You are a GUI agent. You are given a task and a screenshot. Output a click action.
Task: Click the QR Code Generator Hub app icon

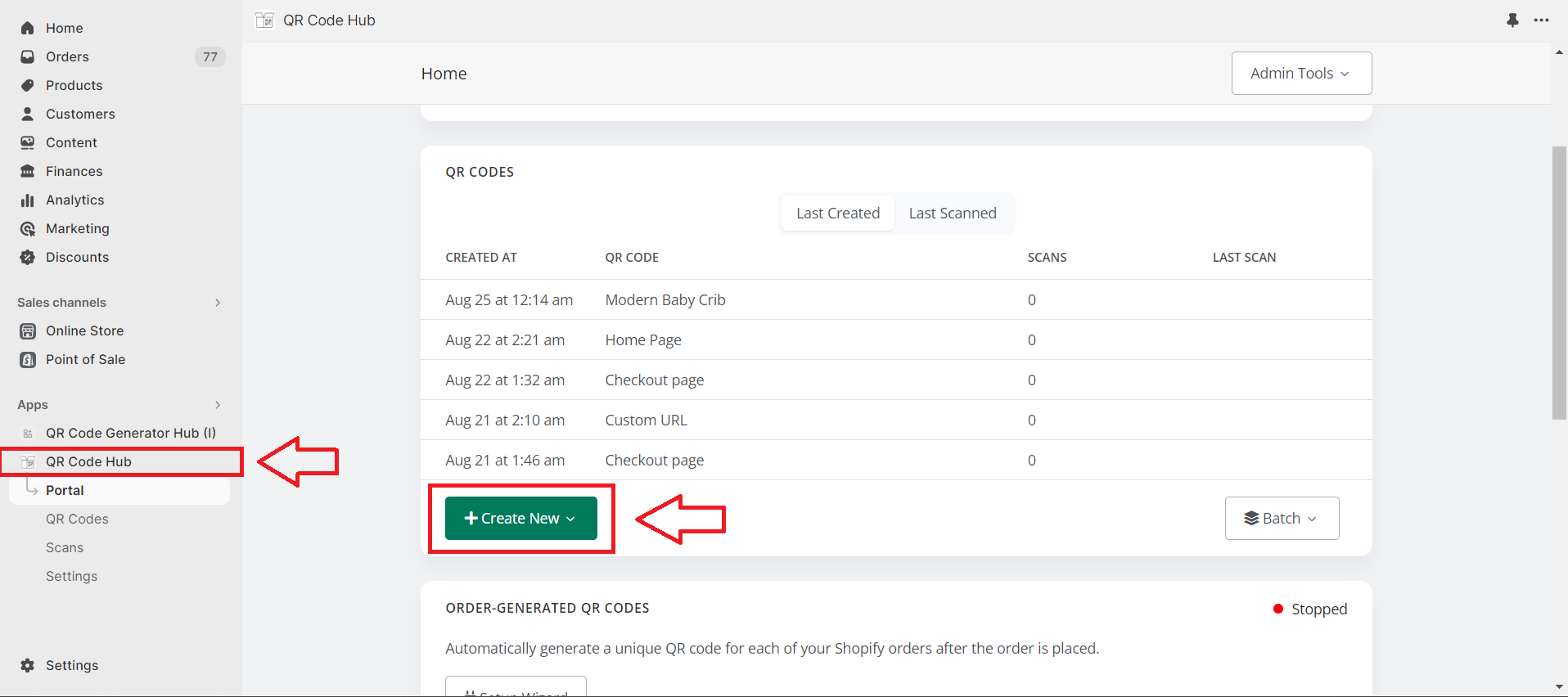tap(28, 433)
